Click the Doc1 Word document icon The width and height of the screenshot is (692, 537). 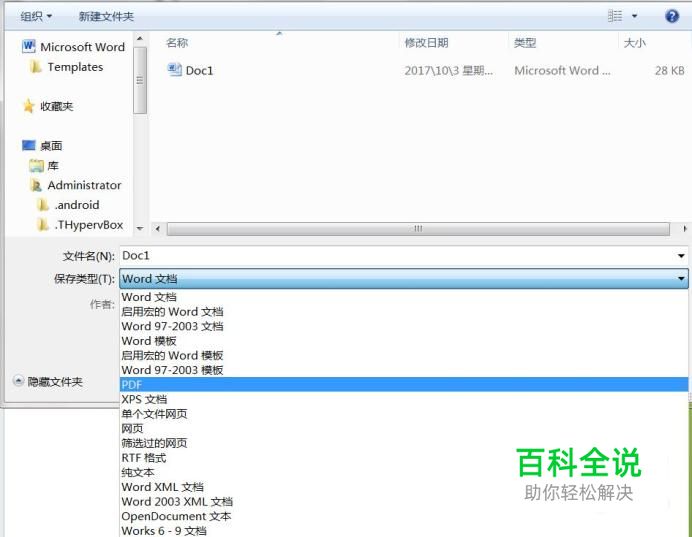pos(174,70)
